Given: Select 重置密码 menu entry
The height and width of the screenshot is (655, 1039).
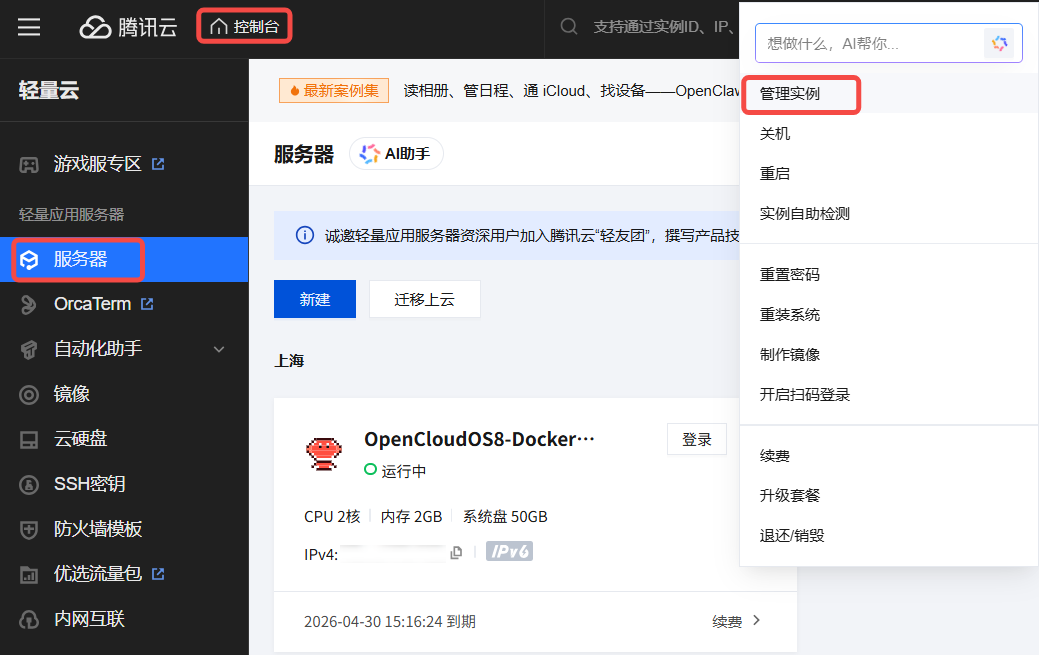Looking at the screenshot, I should click(x=790, y=275).
